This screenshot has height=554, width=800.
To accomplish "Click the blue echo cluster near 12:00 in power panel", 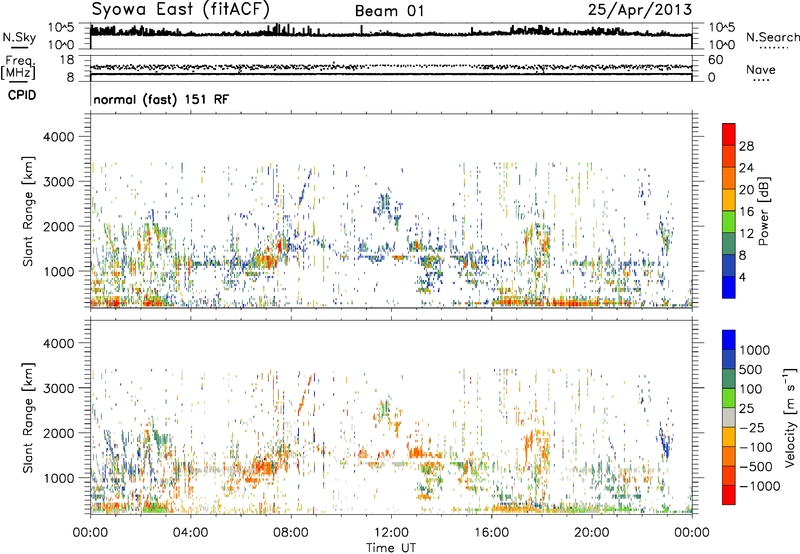I will (x=385, y=205).
